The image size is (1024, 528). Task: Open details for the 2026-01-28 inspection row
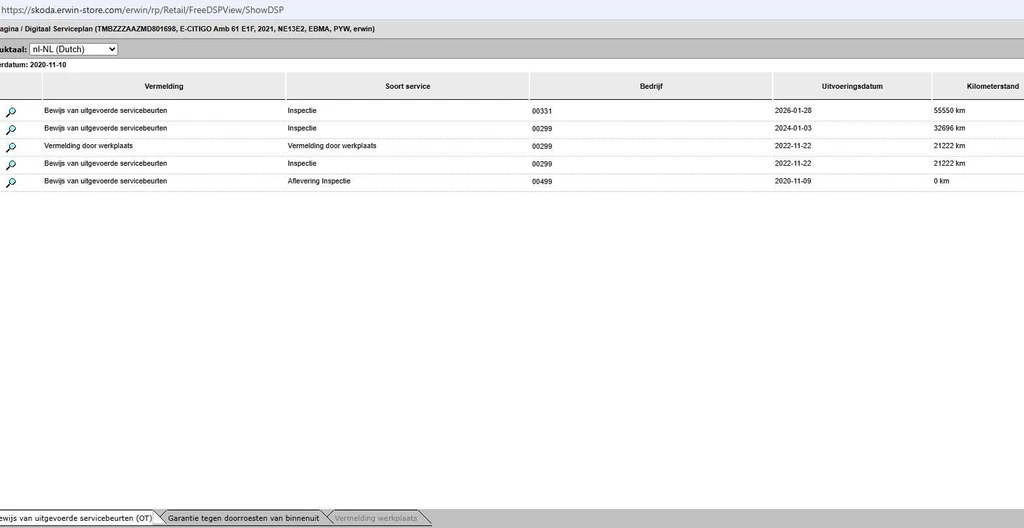[x=11, y=113]
